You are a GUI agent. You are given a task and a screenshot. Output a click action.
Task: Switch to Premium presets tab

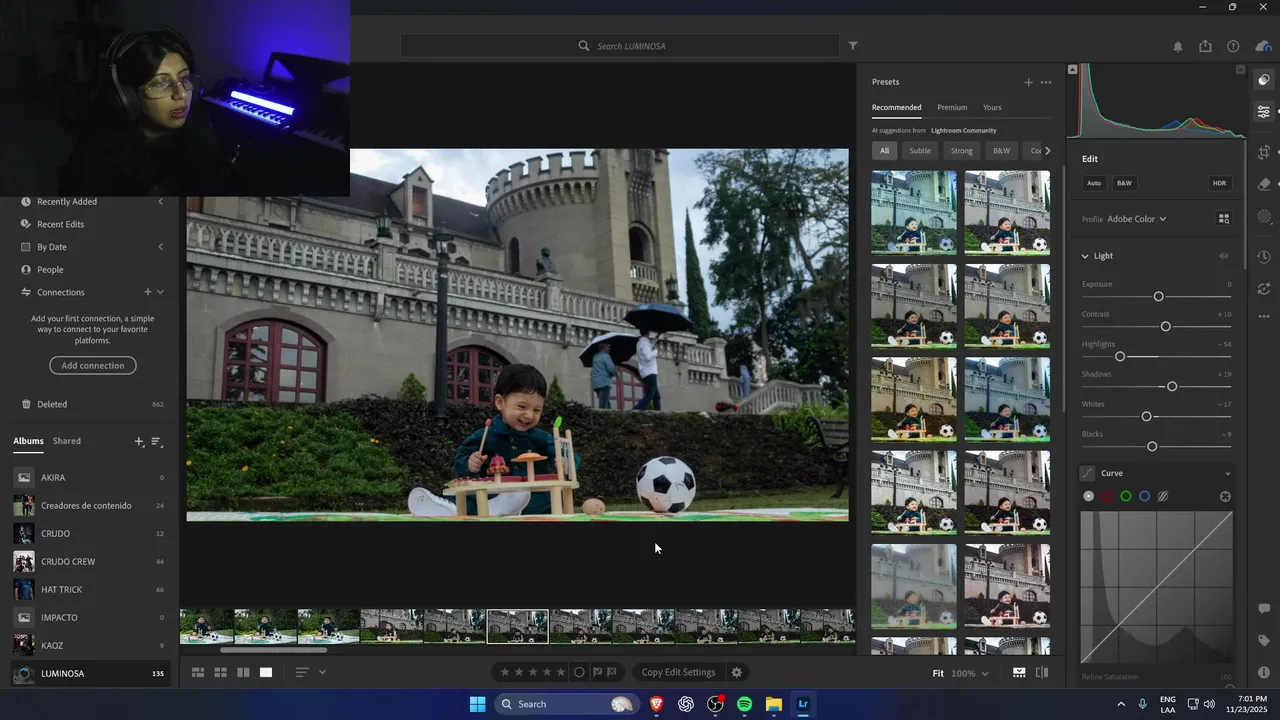(952, 107)
